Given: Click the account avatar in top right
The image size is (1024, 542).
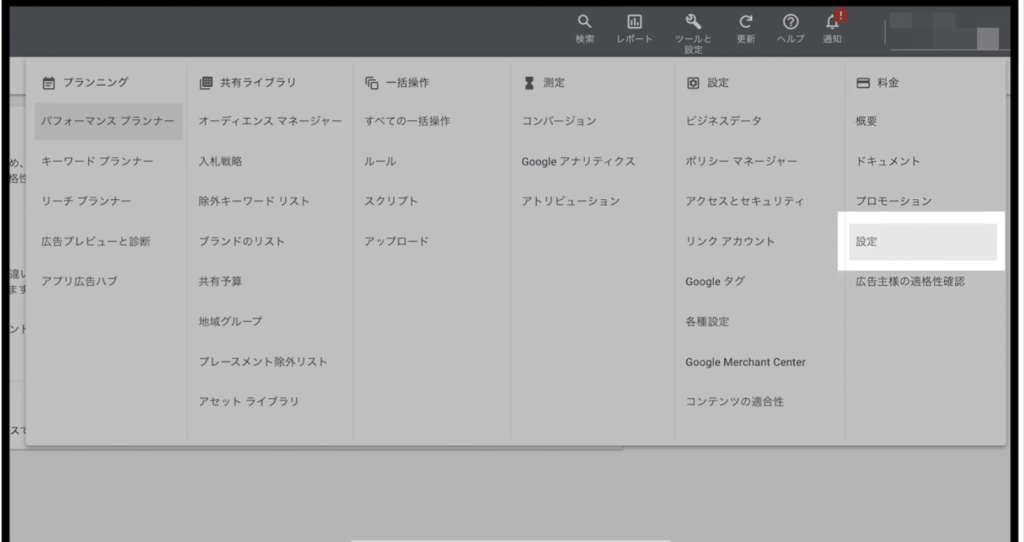Looking at the screenshot, I should tap(986, 38).
